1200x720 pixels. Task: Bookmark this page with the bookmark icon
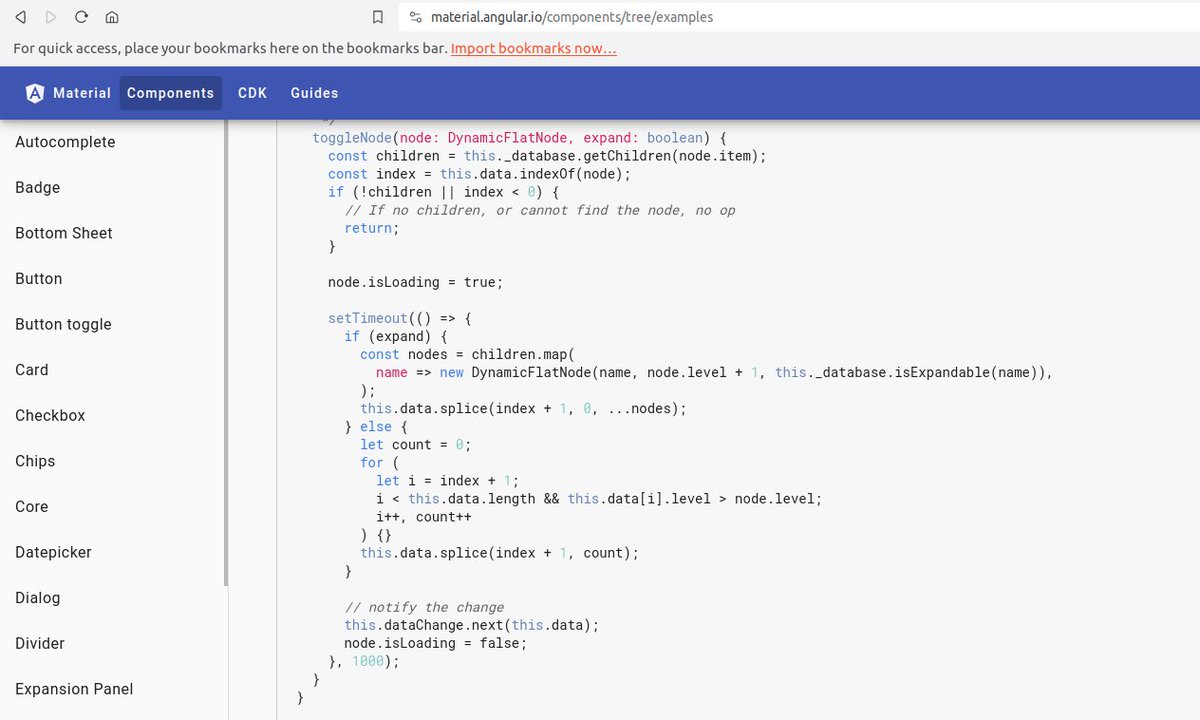377,17
